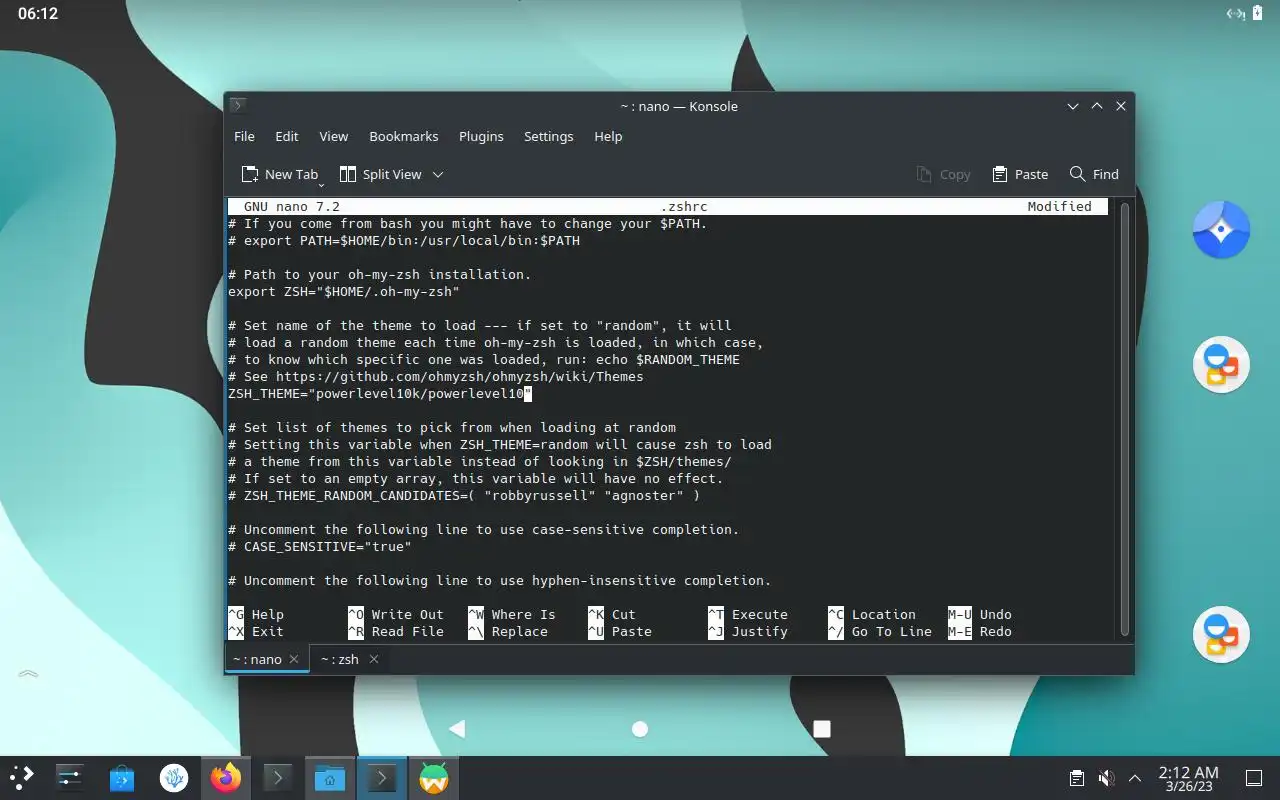
Task: Launch Discover software store from taskbar
Action: coord(121,778)
